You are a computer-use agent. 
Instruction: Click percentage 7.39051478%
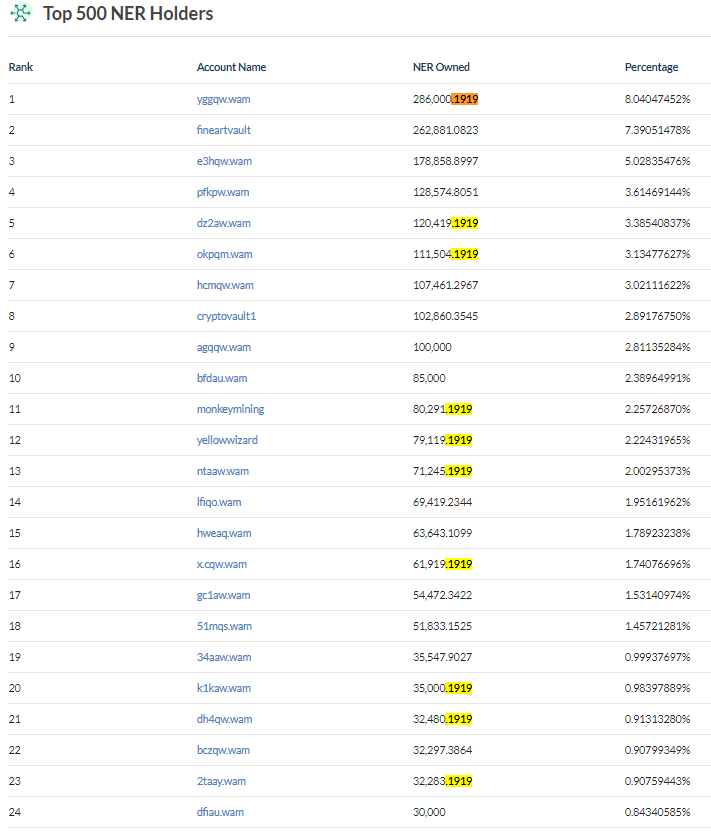[657, 130]
